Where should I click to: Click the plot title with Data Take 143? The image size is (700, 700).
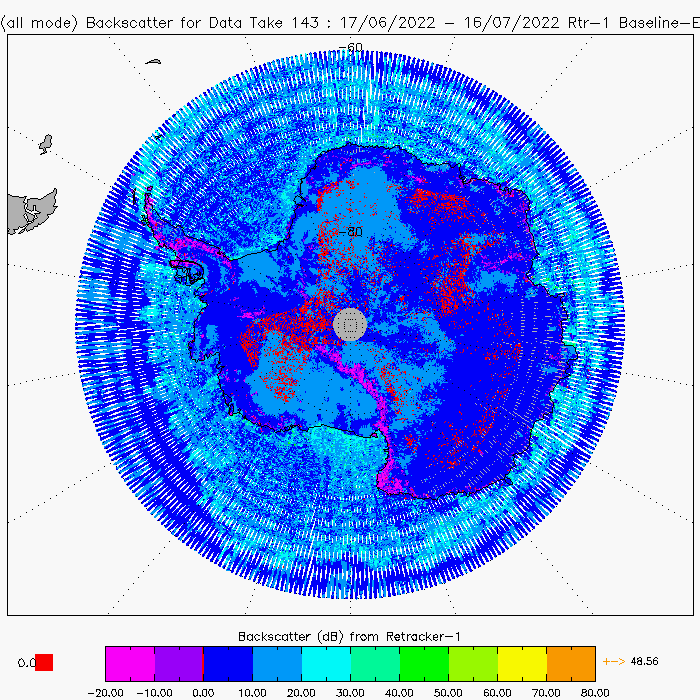[x=350, y=23]
